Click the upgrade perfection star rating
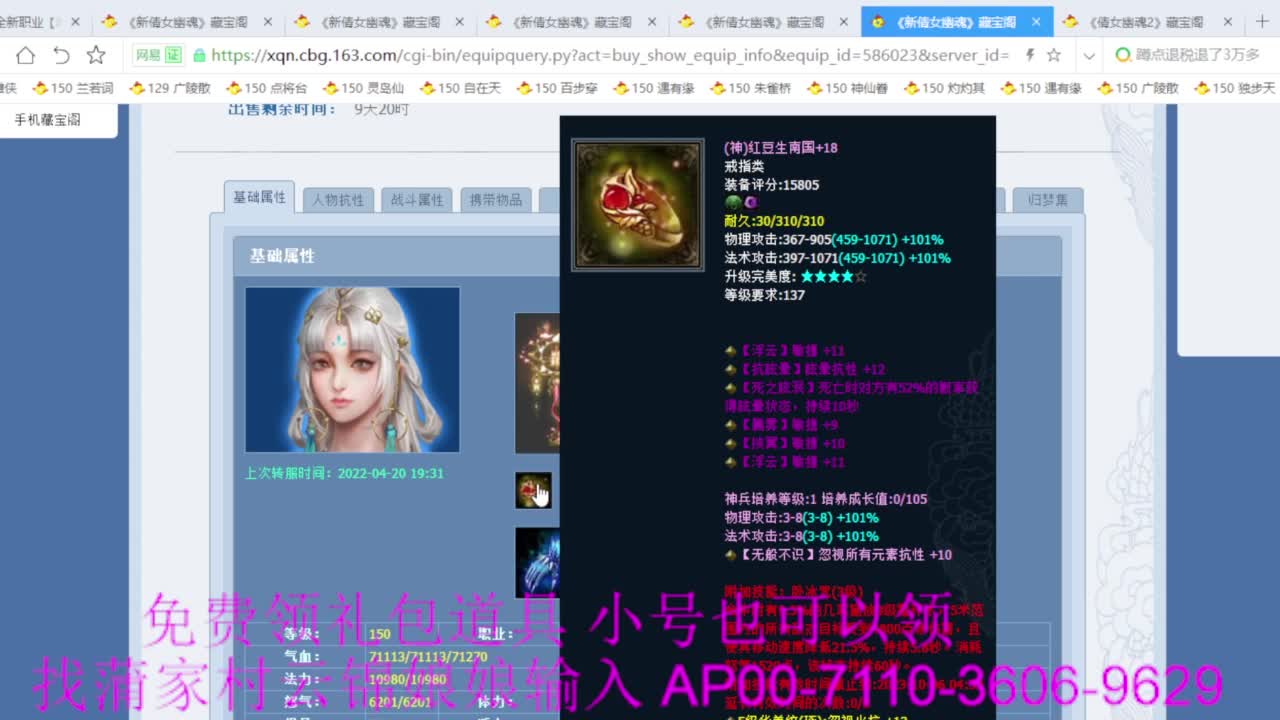This screenshot has height=720, width=1280. click(x=834, y=277)
